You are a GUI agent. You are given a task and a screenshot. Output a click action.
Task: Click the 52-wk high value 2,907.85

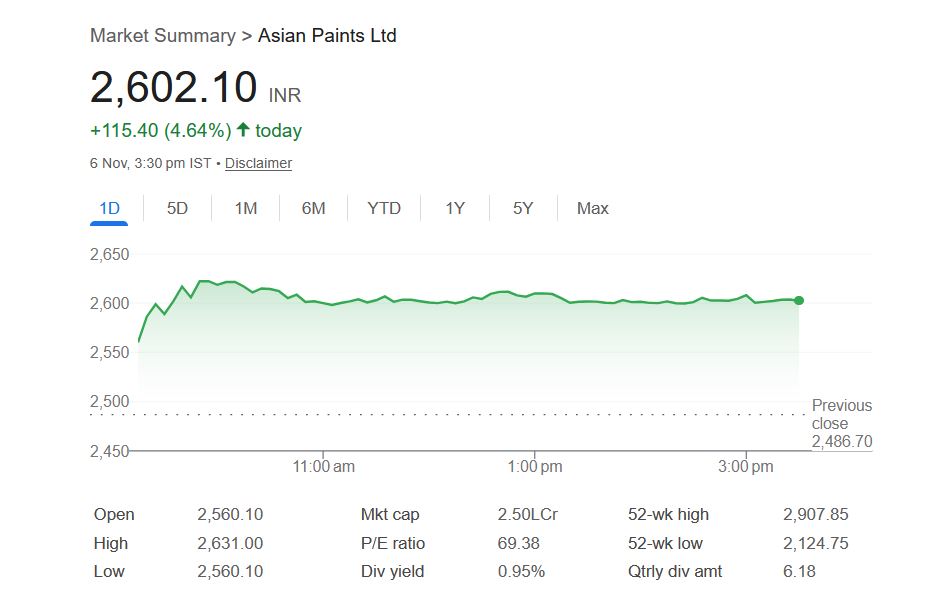point(815,515)
